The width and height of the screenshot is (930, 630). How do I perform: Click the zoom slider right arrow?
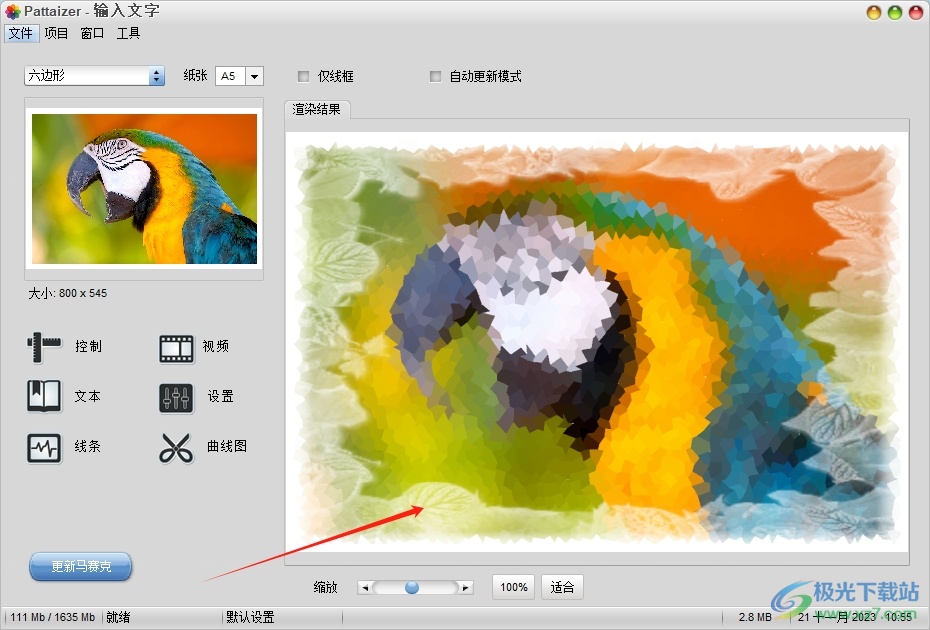[466, 587]
